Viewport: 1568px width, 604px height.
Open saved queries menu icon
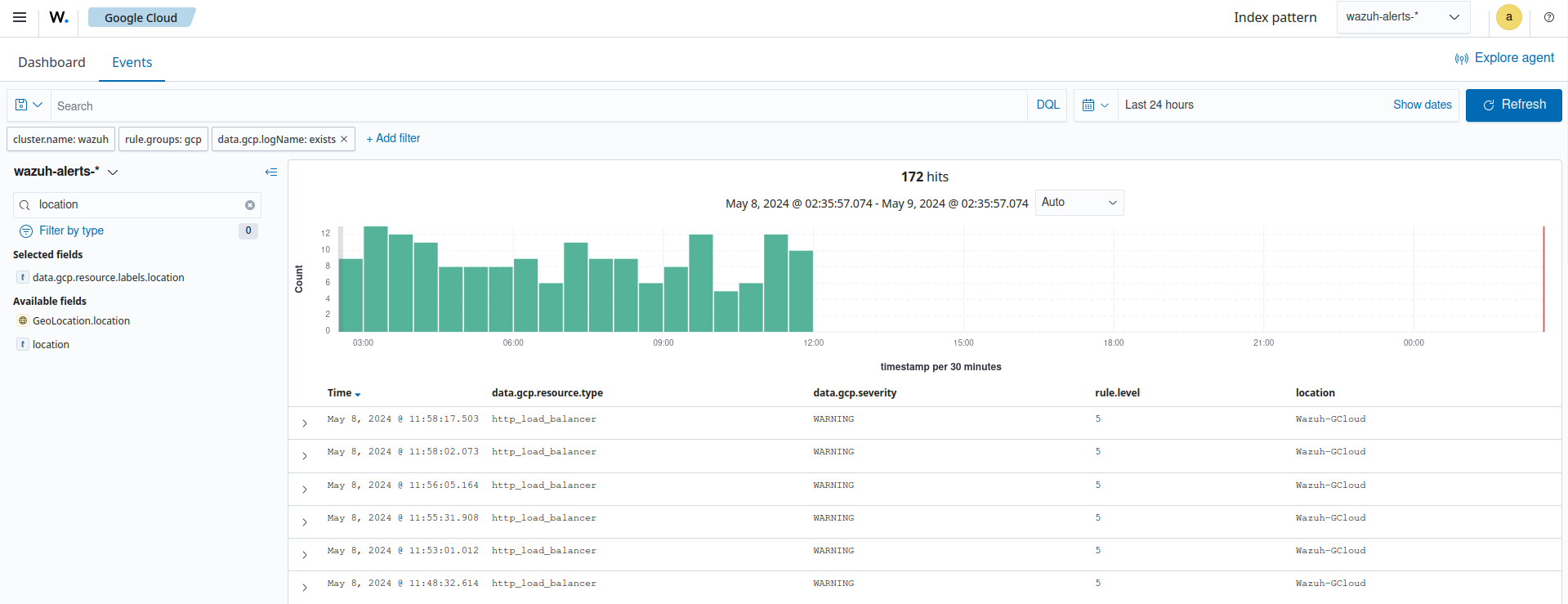(29, 105)
